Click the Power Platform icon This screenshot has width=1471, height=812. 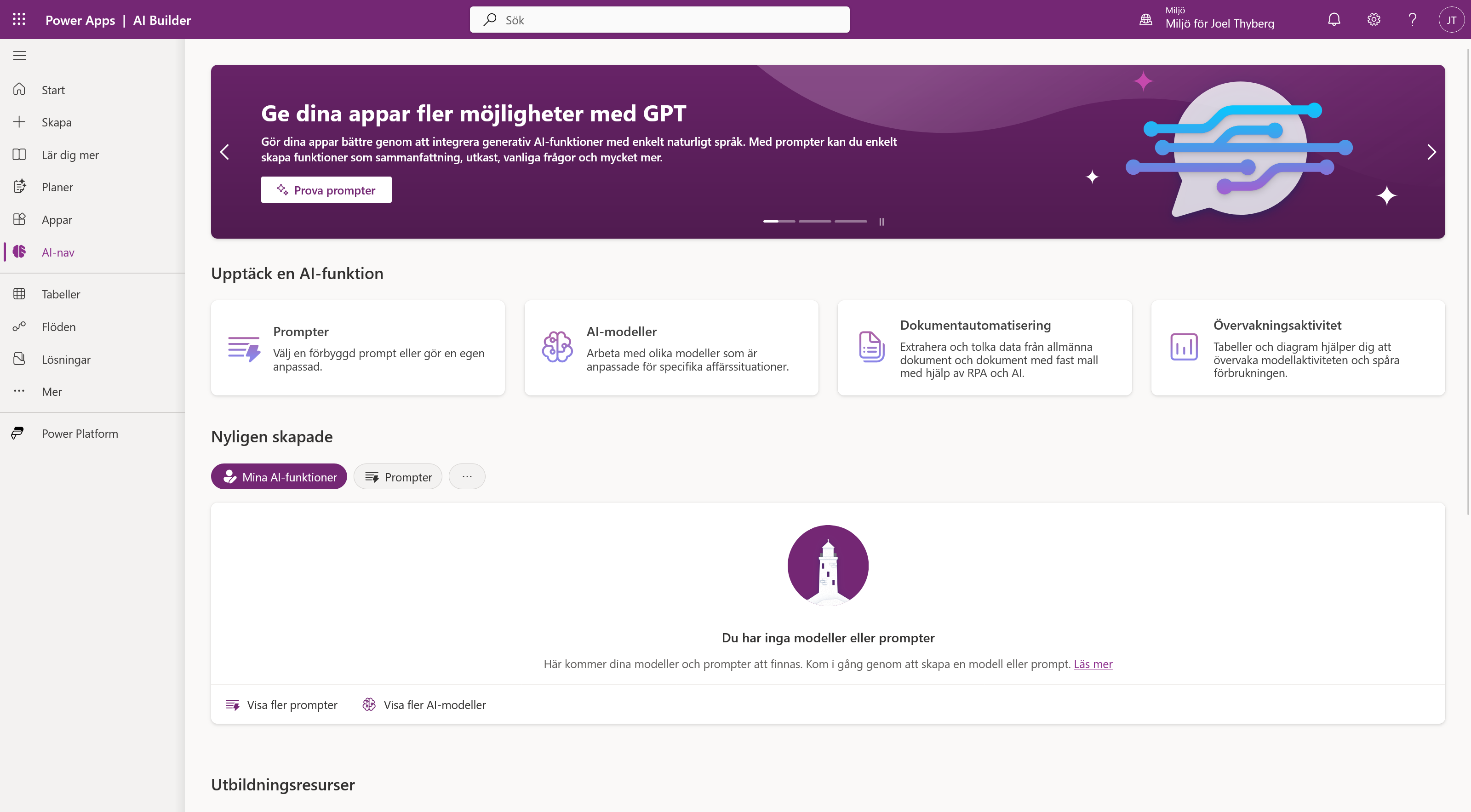click(18, 433)
